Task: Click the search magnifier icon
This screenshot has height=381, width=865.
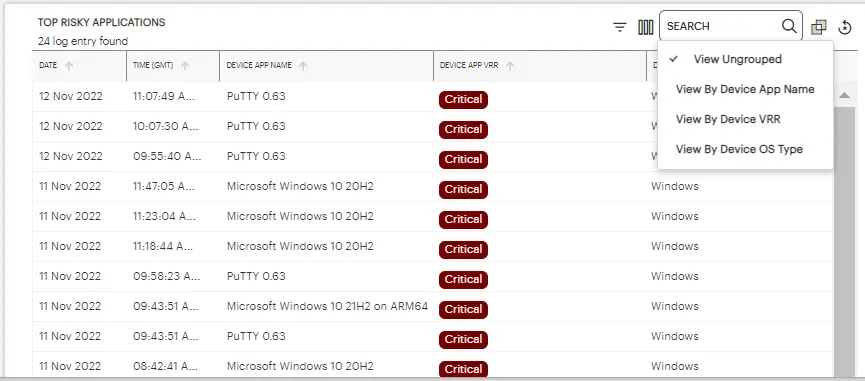Action: [x=789, y=26]
